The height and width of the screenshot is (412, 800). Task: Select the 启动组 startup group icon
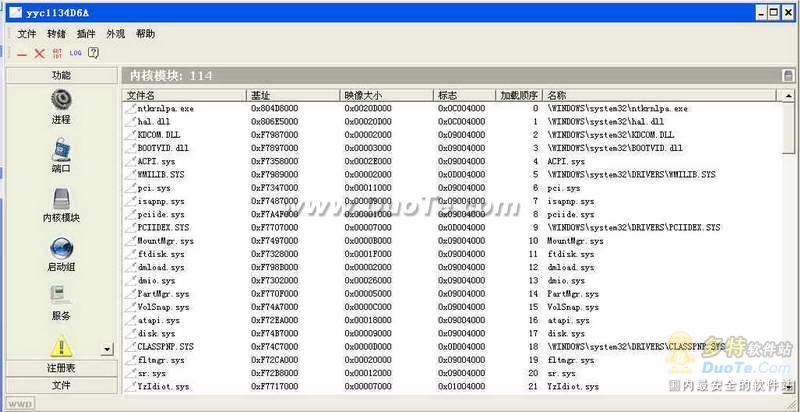tap(61, 248)
